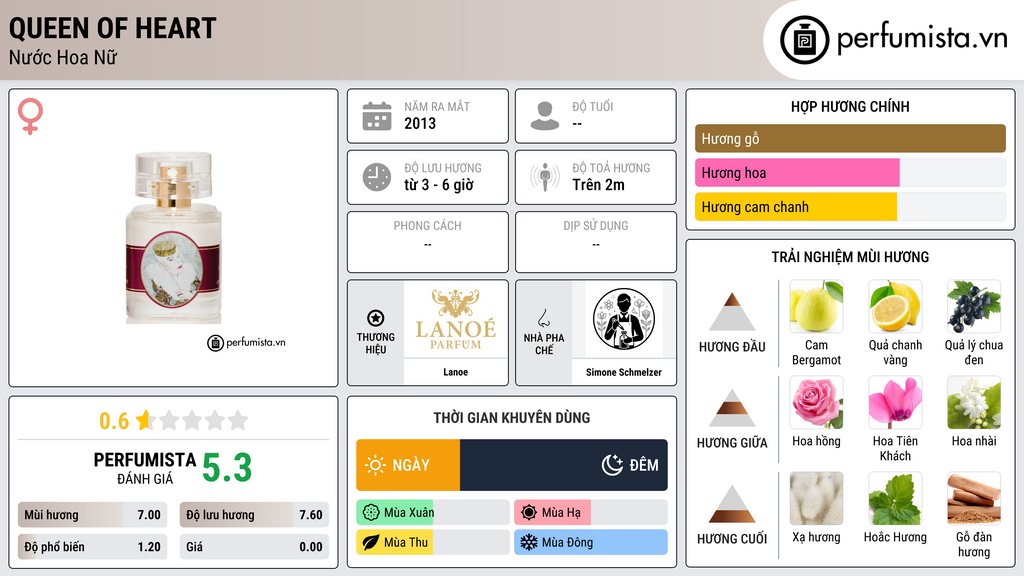
Task: Click the sun icon in Ngày bar
Action: [375, 465]
